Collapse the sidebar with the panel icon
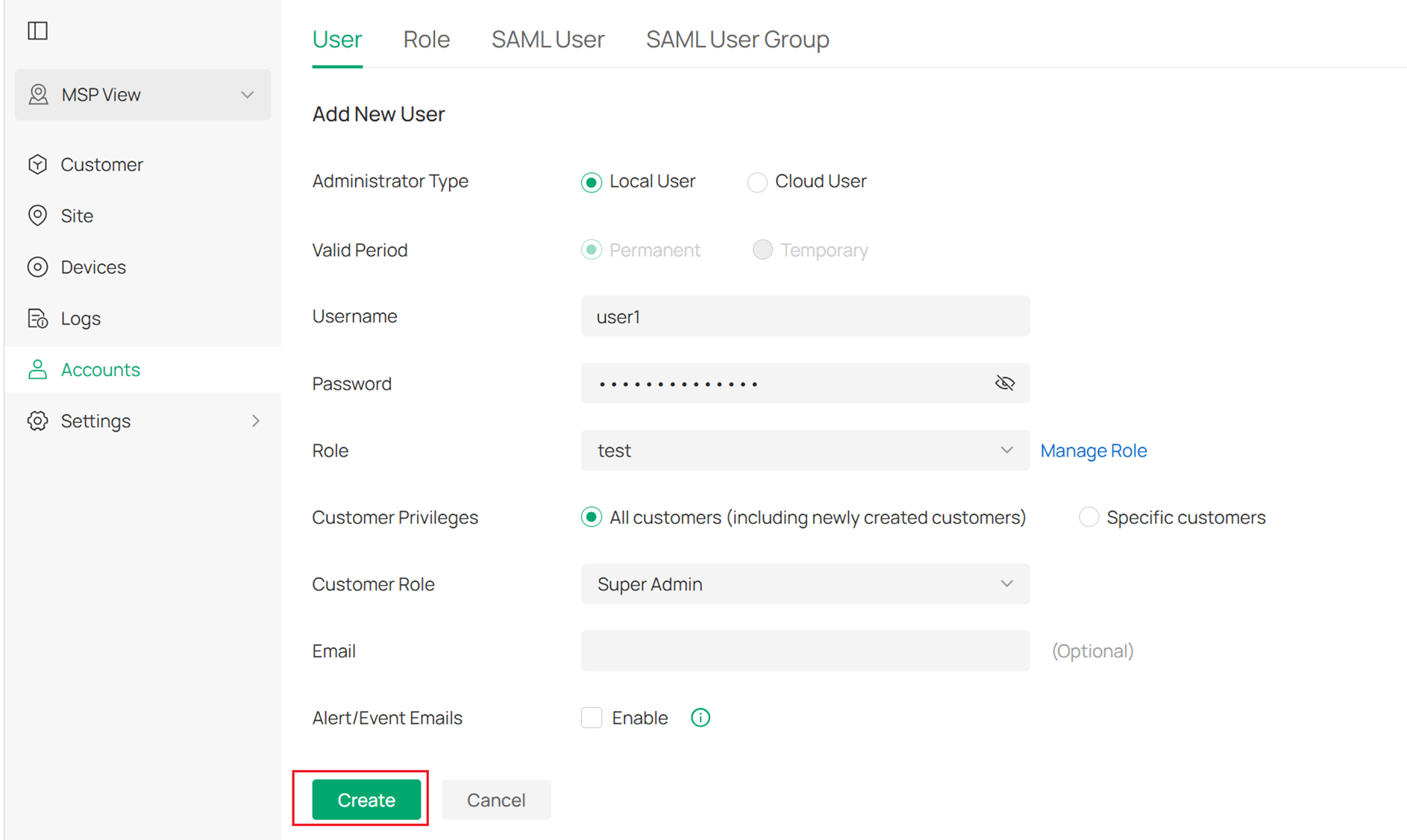This screenshot has height=840, width=1407. pyautogui.click(x=37, y=31)
